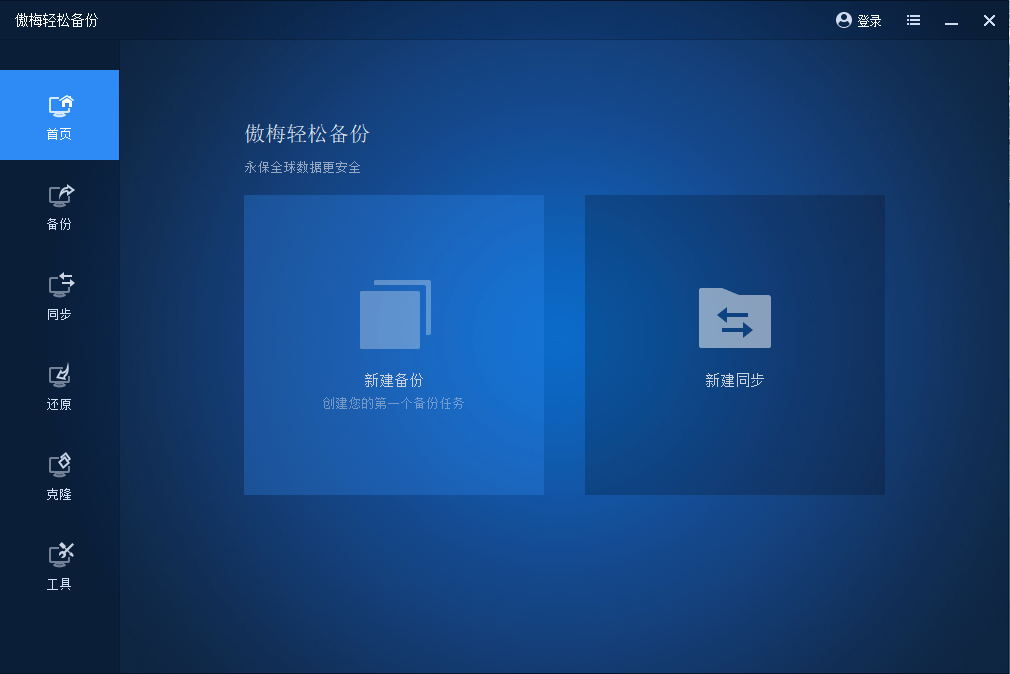Select the 克隆 clone sidebar tab
Screen dimensions: 1010x674
pyautogui.click(x=59, y=477)
